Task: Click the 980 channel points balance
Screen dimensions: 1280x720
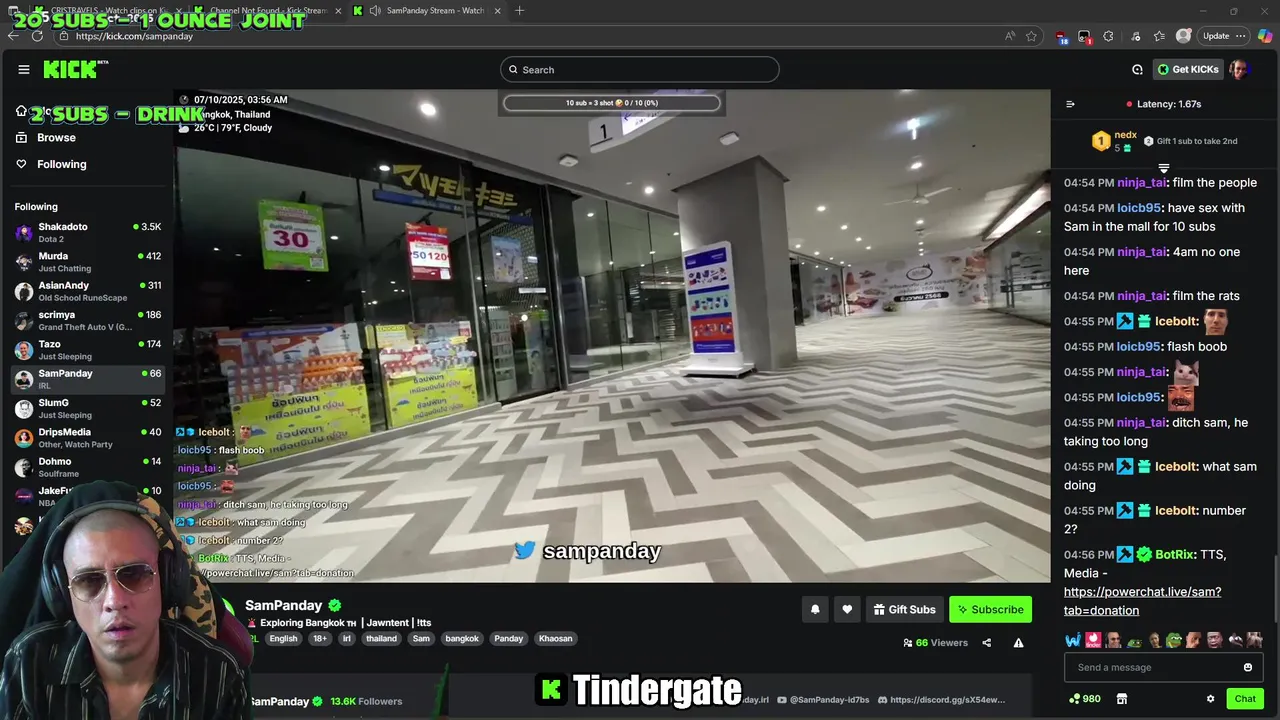Action: tap(1085, 699)
